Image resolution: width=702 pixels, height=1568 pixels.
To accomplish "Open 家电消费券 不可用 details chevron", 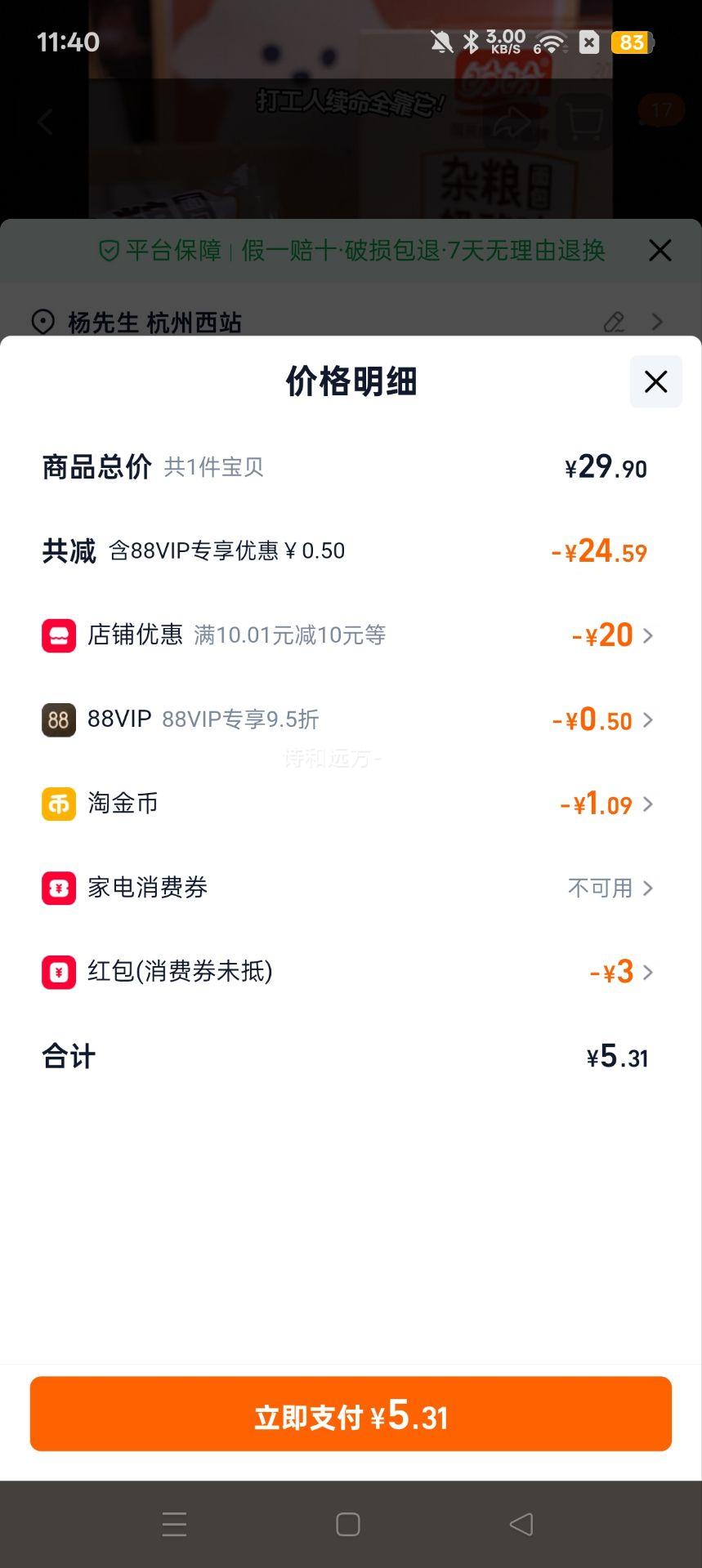I will 648,888.
